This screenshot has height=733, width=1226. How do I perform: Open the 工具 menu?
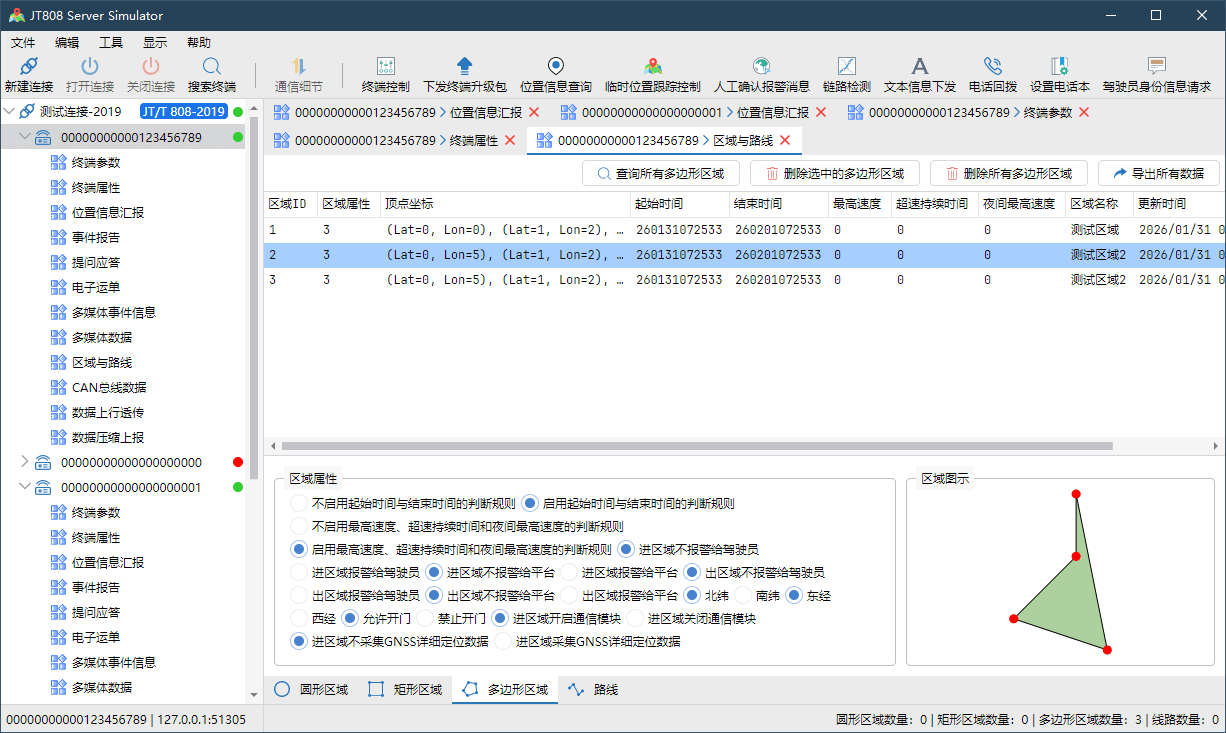[x=111, y=43]
